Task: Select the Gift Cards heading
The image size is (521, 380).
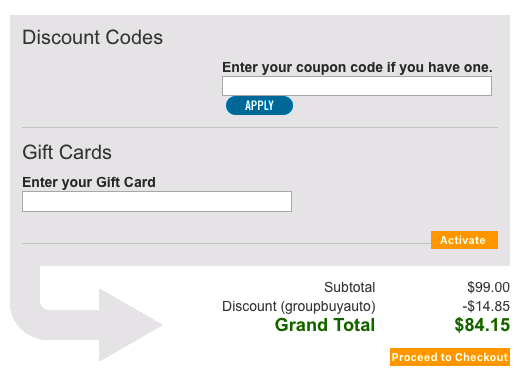Action: pos(67,152)
